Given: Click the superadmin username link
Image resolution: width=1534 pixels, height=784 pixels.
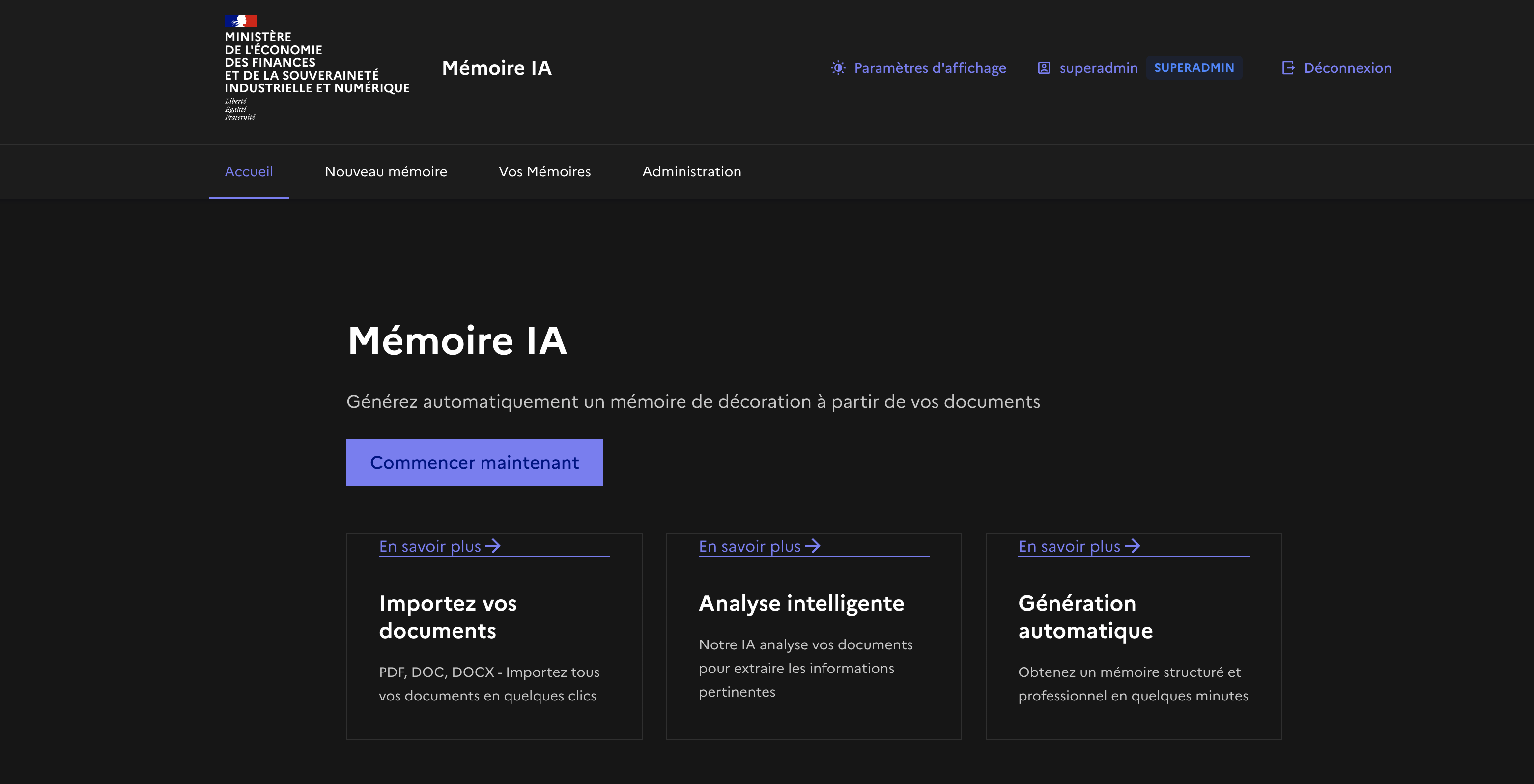Looking at the screenshot, I should (1098, 68).
